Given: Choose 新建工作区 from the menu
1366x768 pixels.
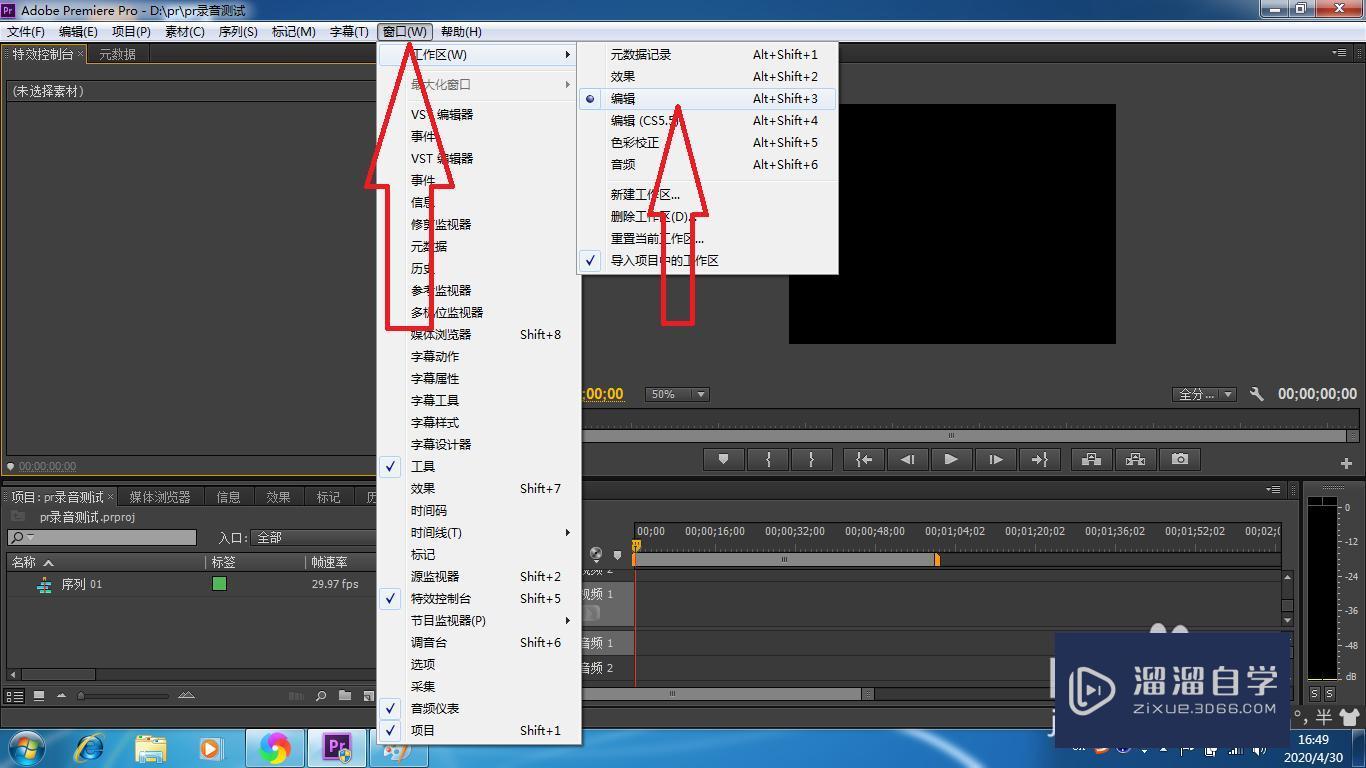Looking at the screenshot, I should 645,194.
